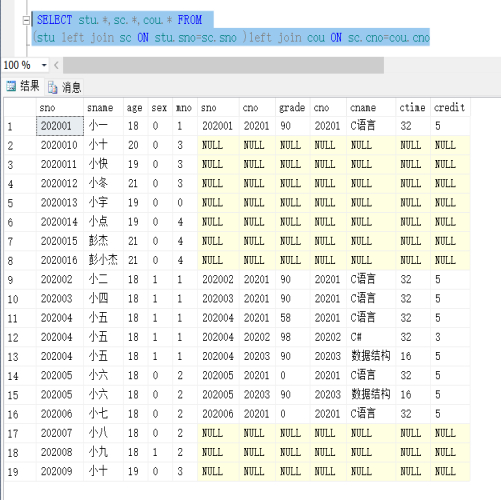The height and width of the screenshot is (500, 501).
Task: Click 数据结构 cell in row 15
Action: tap(371, 394)
